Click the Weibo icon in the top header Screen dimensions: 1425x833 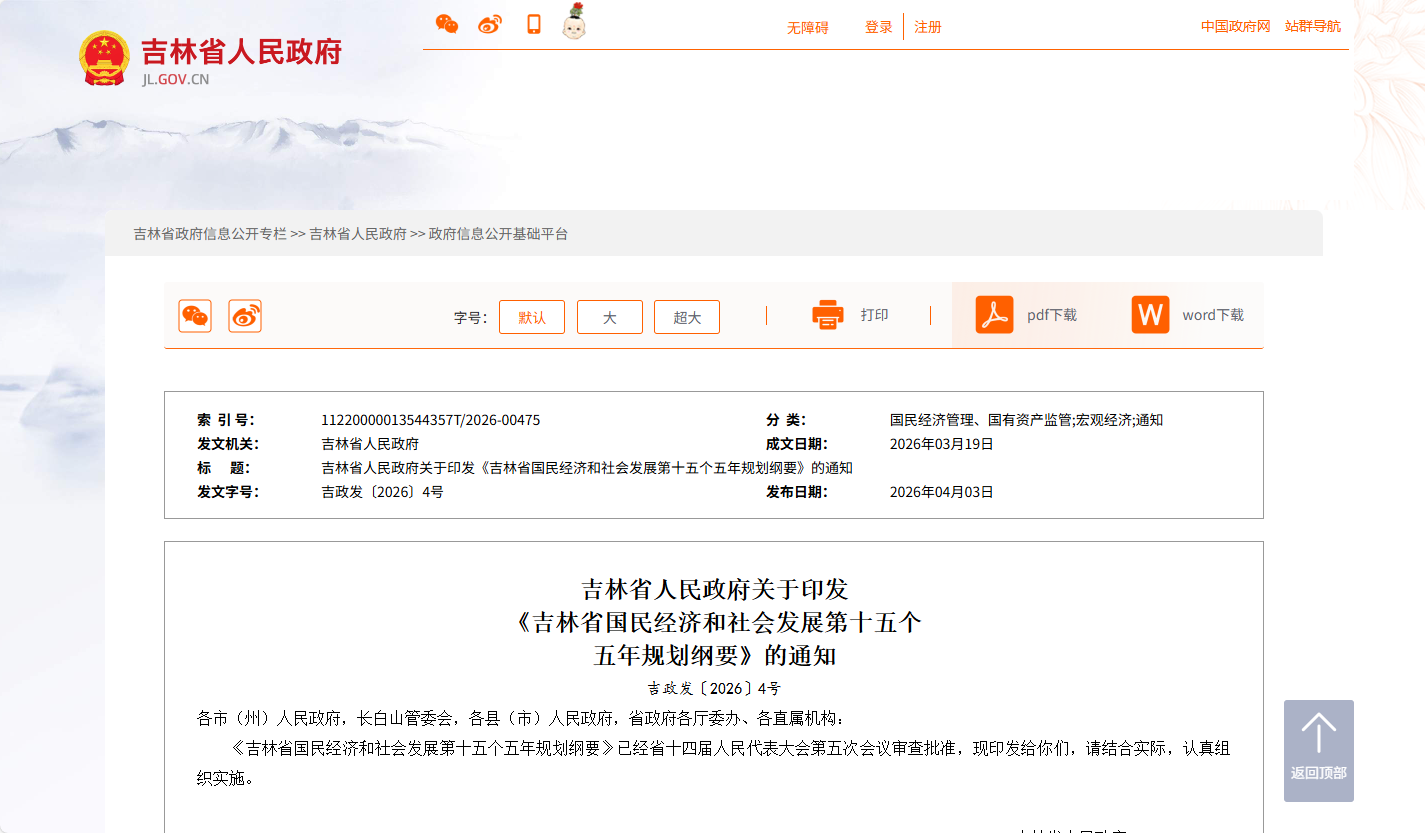490,25
